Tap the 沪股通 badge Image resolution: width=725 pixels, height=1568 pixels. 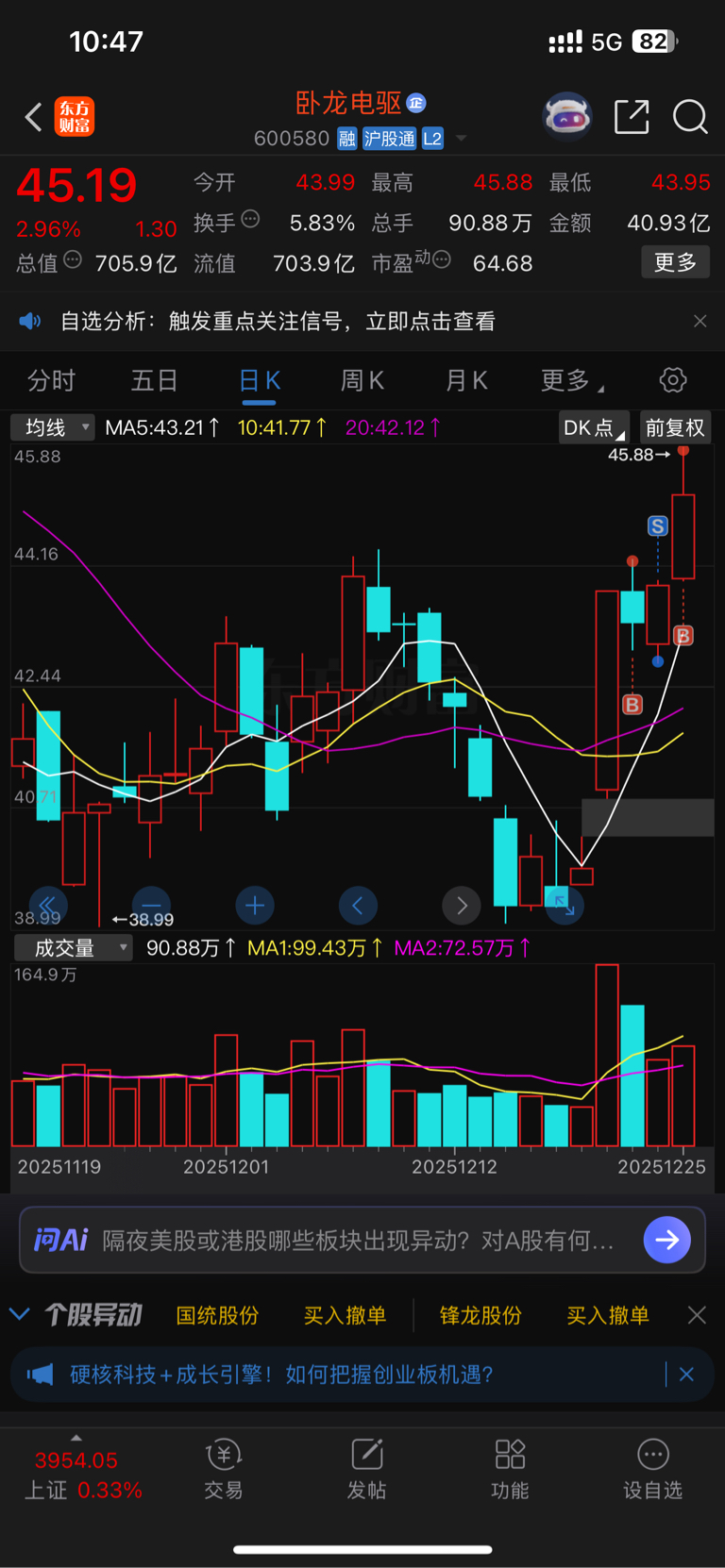pyautogui.click(x=390, y=139)
